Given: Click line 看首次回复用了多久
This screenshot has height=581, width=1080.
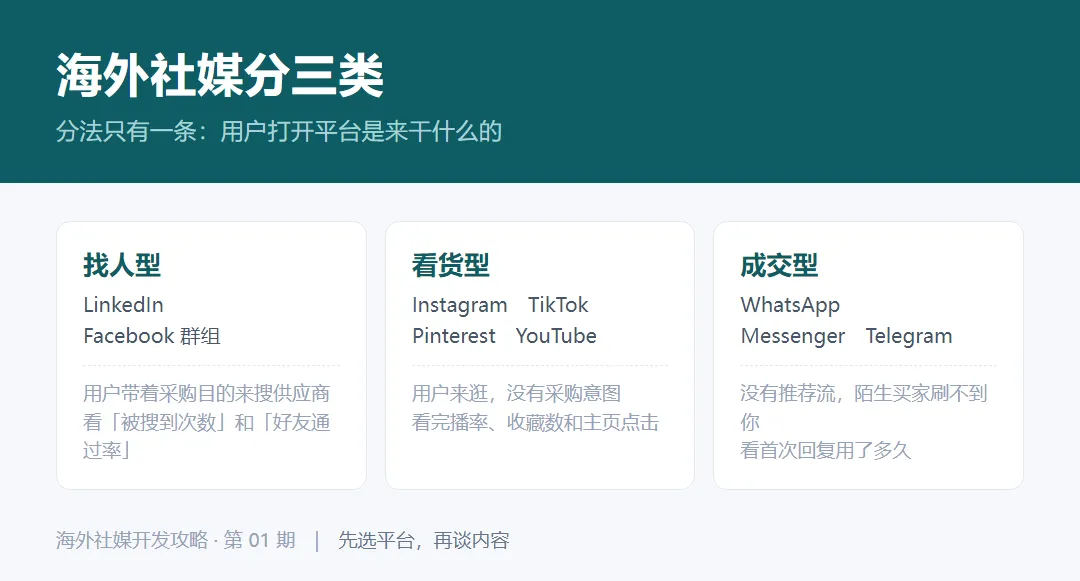Looking at the screenshot, I should click(x=826, y=450).
